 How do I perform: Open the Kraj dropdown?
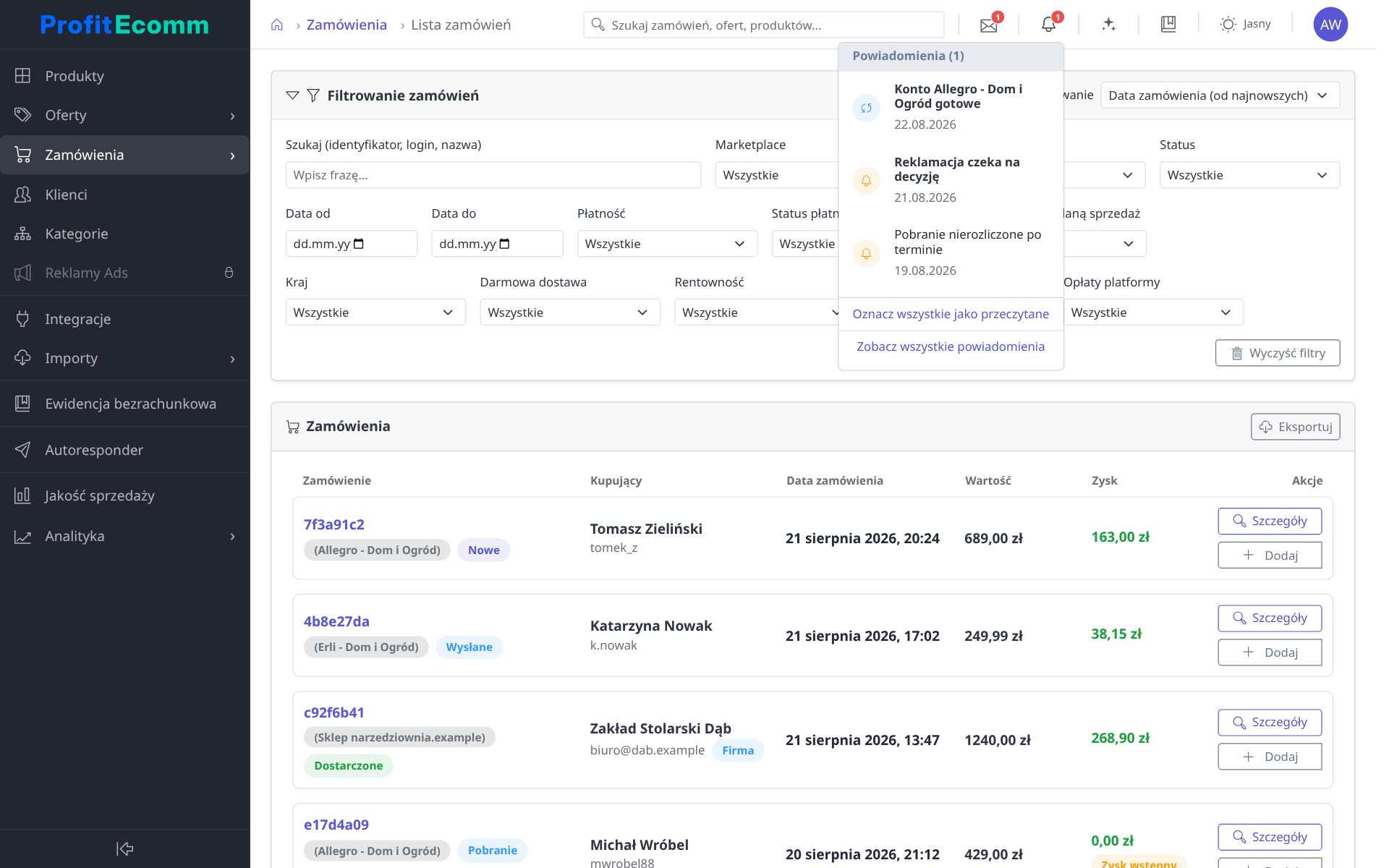[375, 312]
